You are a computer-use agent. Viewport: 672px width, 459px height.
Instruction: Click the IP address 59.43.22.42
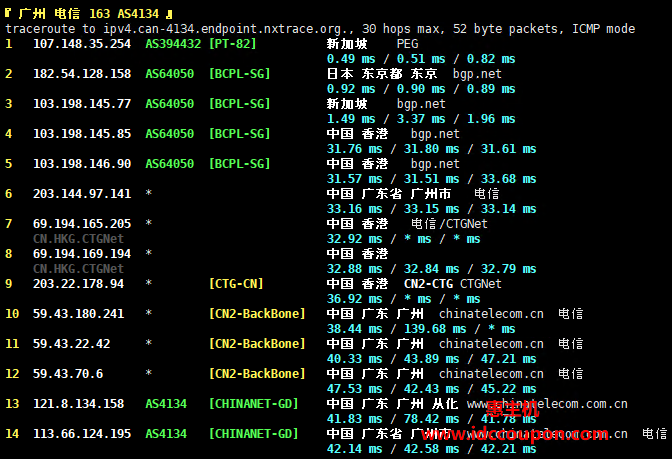click(x=71, y=344)
